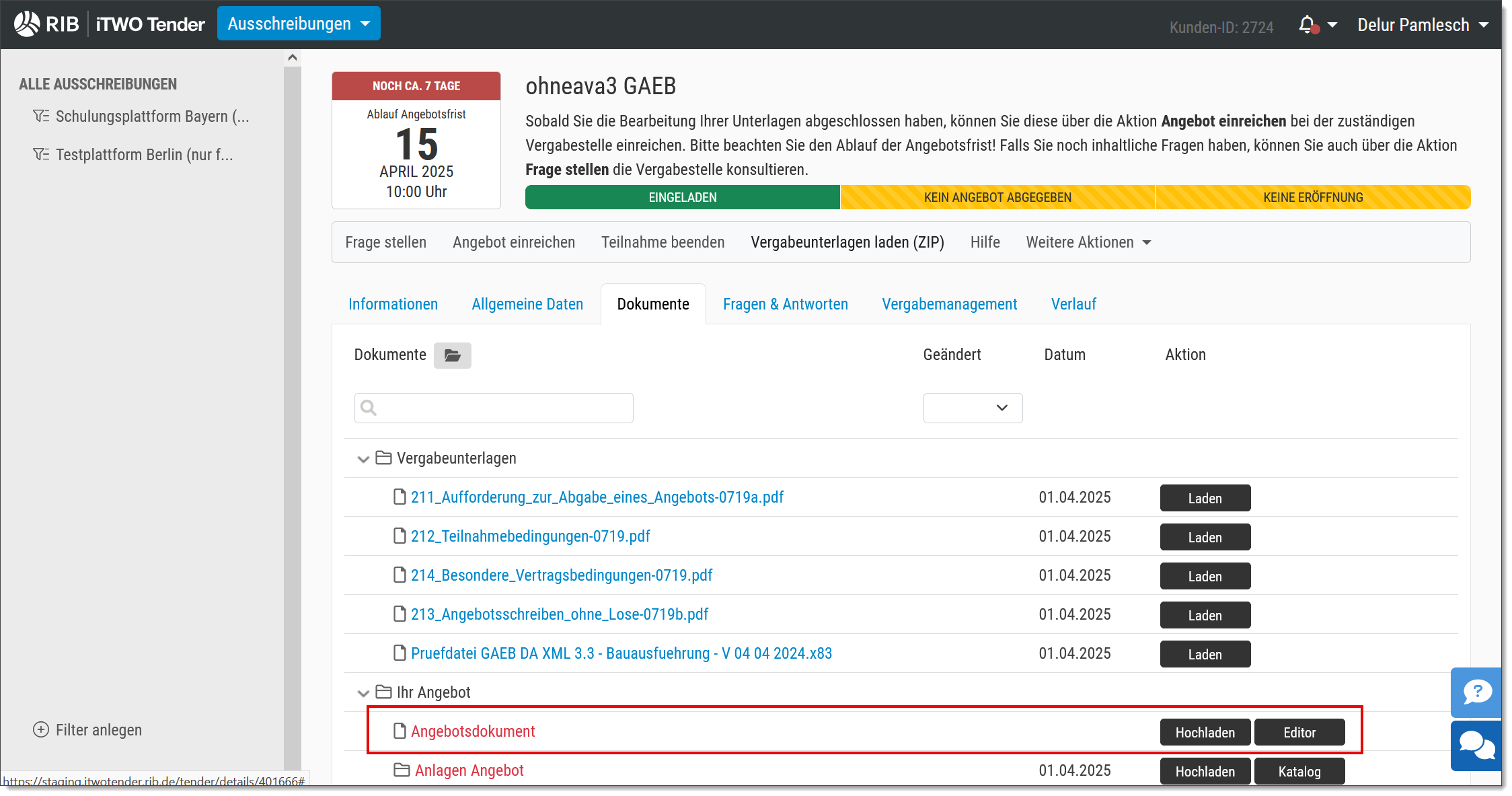Click the sidebar scroll up arrow
The image size is (1512, 796).
tap(293, 58)
